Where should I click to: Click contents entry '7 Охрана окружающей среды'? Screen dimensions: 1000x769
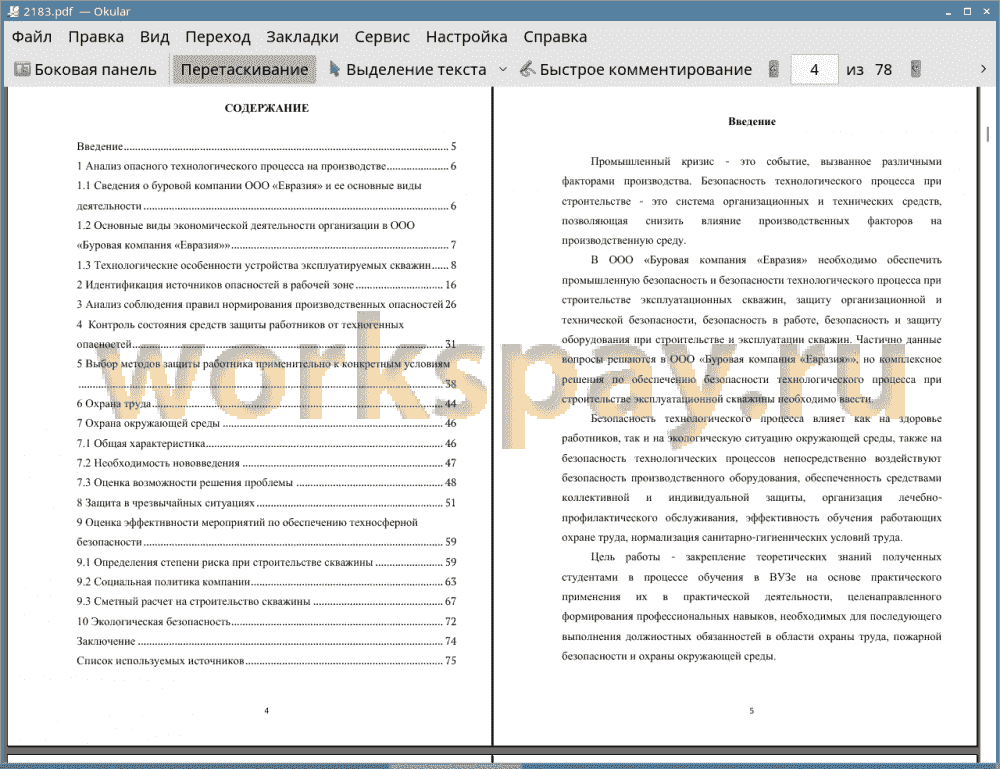click(x=266, y=423)
